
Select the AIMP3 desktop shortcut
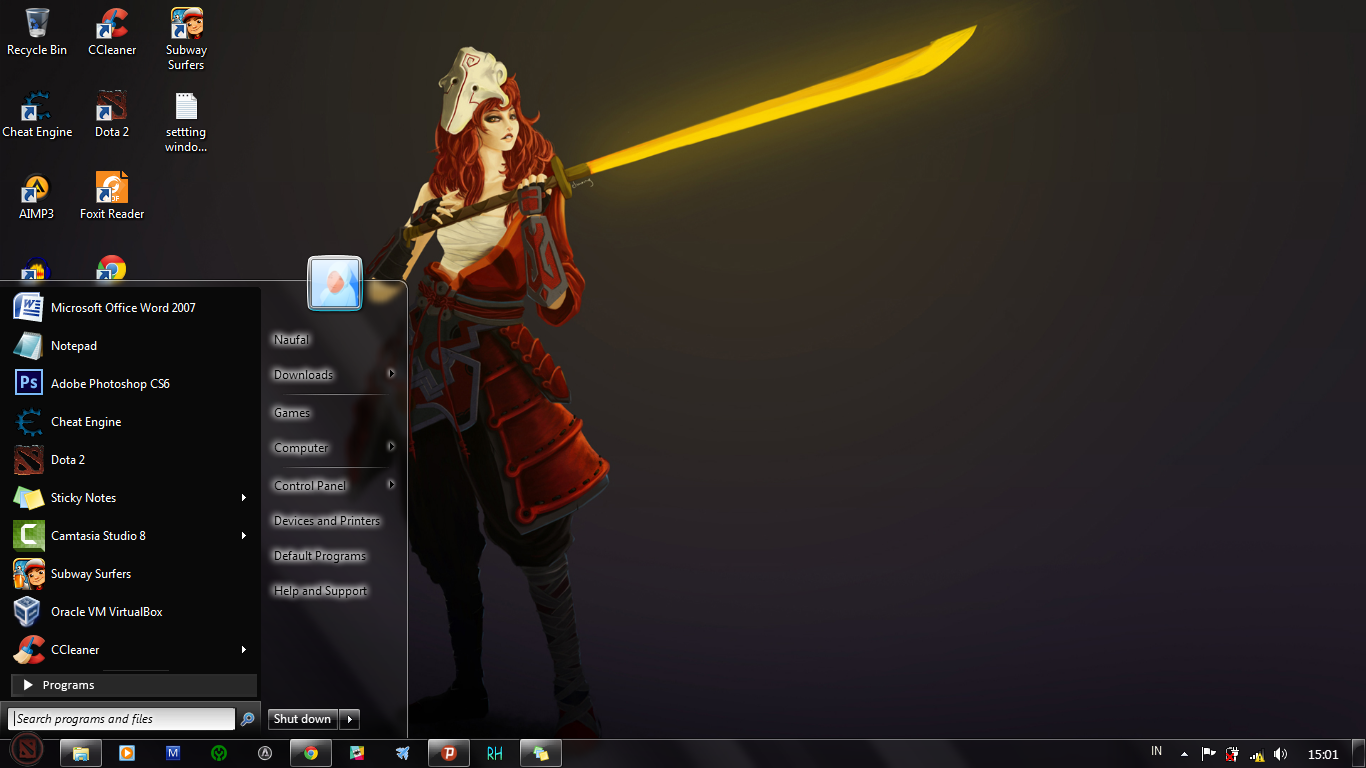(37, 196)
